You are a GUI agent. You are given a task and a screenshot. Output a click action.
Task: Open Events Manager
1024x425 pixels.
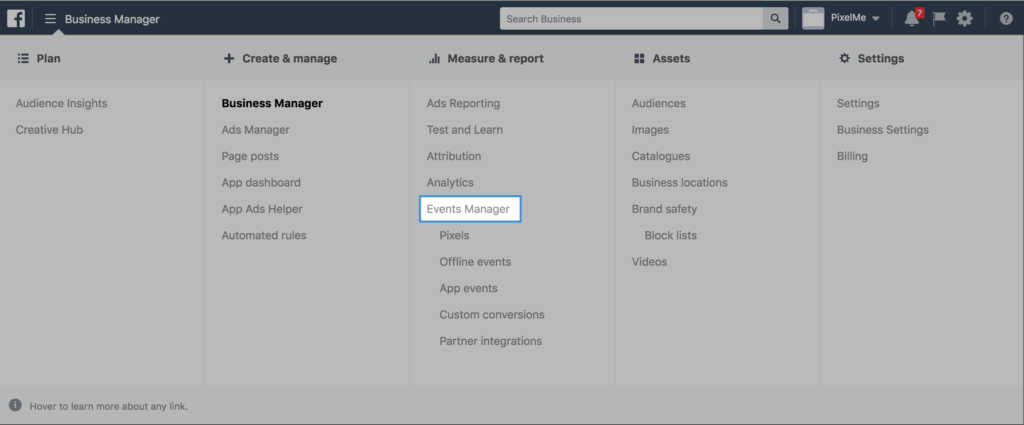click(468, 209)
